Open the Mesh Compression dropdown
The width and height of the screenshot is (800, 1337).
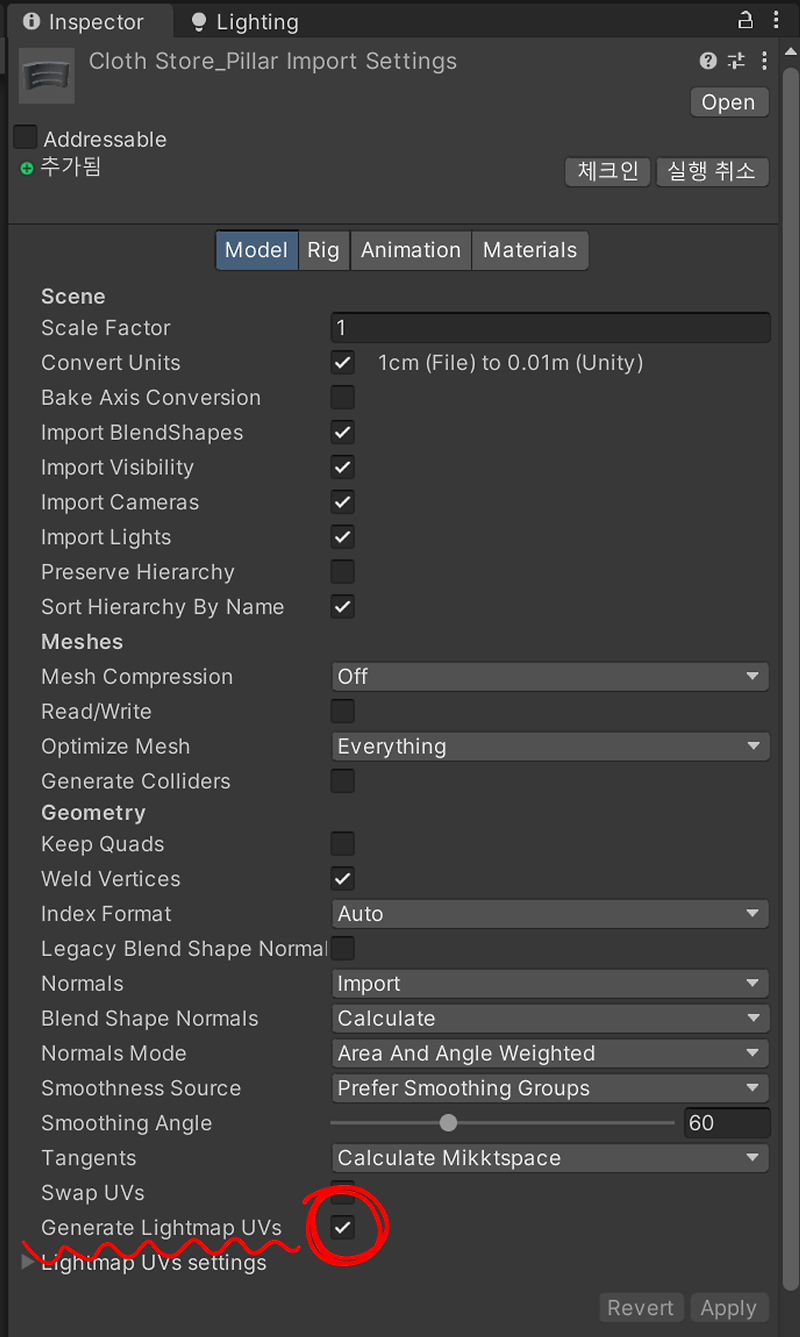550,676
